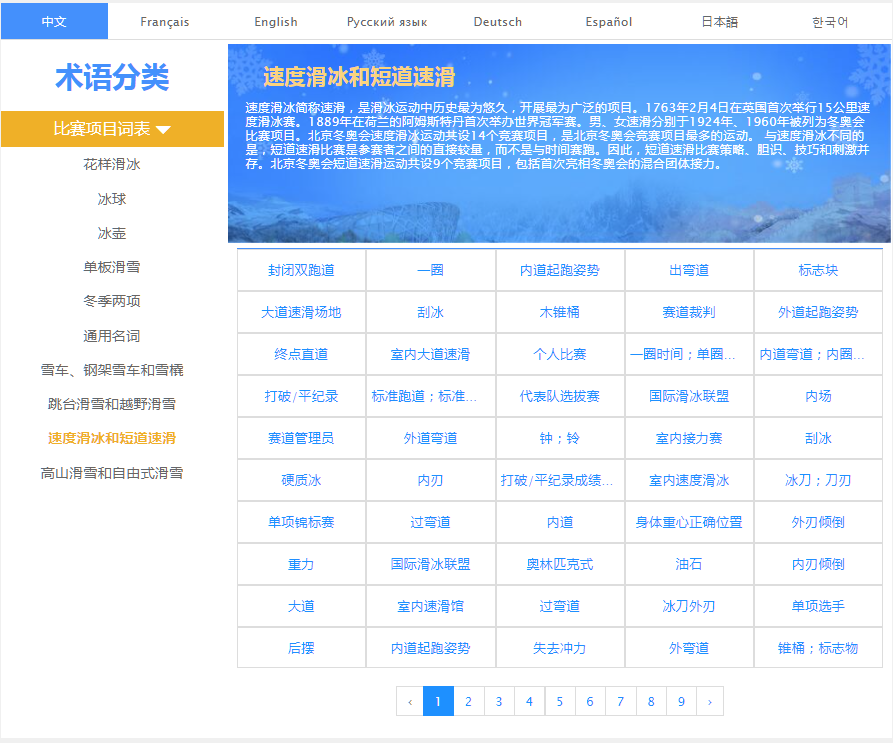Open the term 室内速滑馆
Image resolution: width=893 pixels, height=743 pixels.
coord(430,606)
